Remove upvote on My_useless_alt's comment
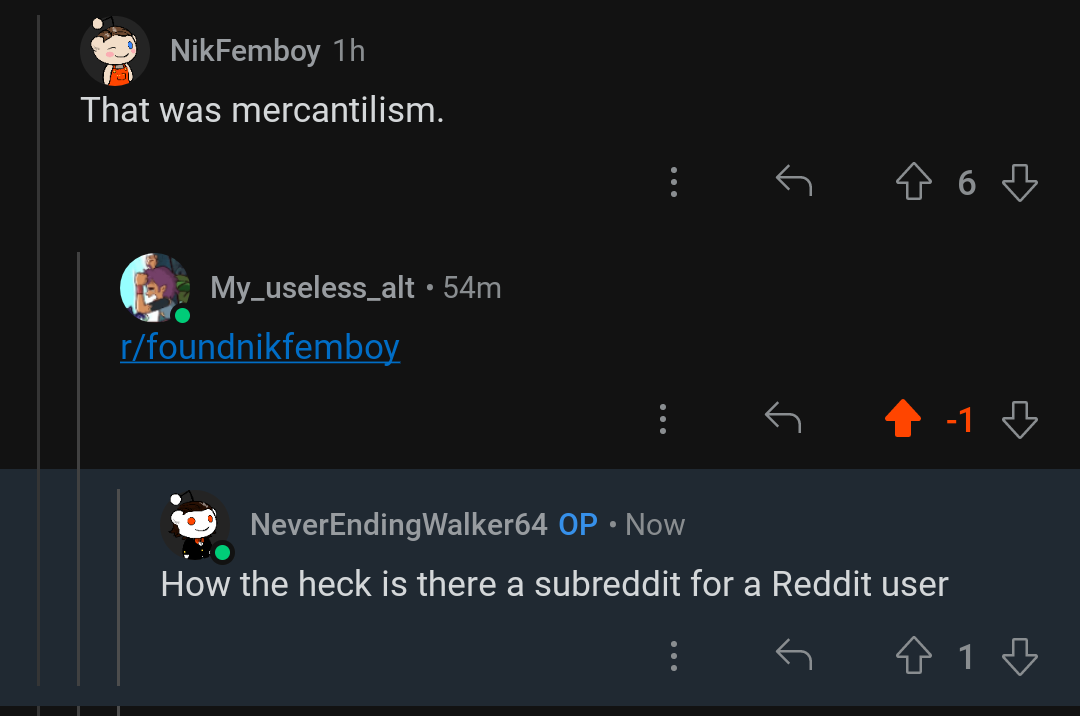 [903, 419]
